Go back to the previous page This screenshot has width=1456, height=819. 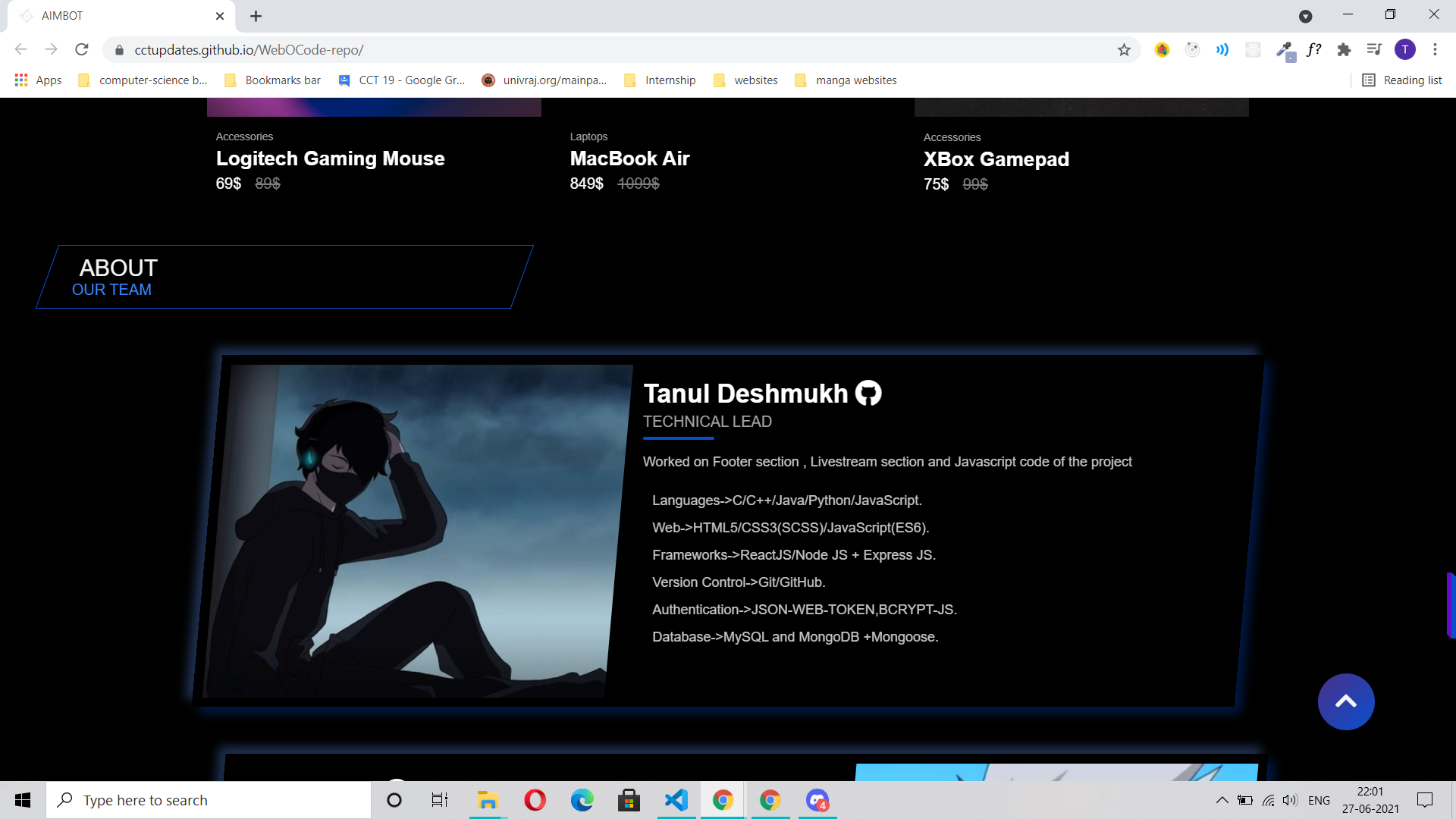[x=21, y=50]
